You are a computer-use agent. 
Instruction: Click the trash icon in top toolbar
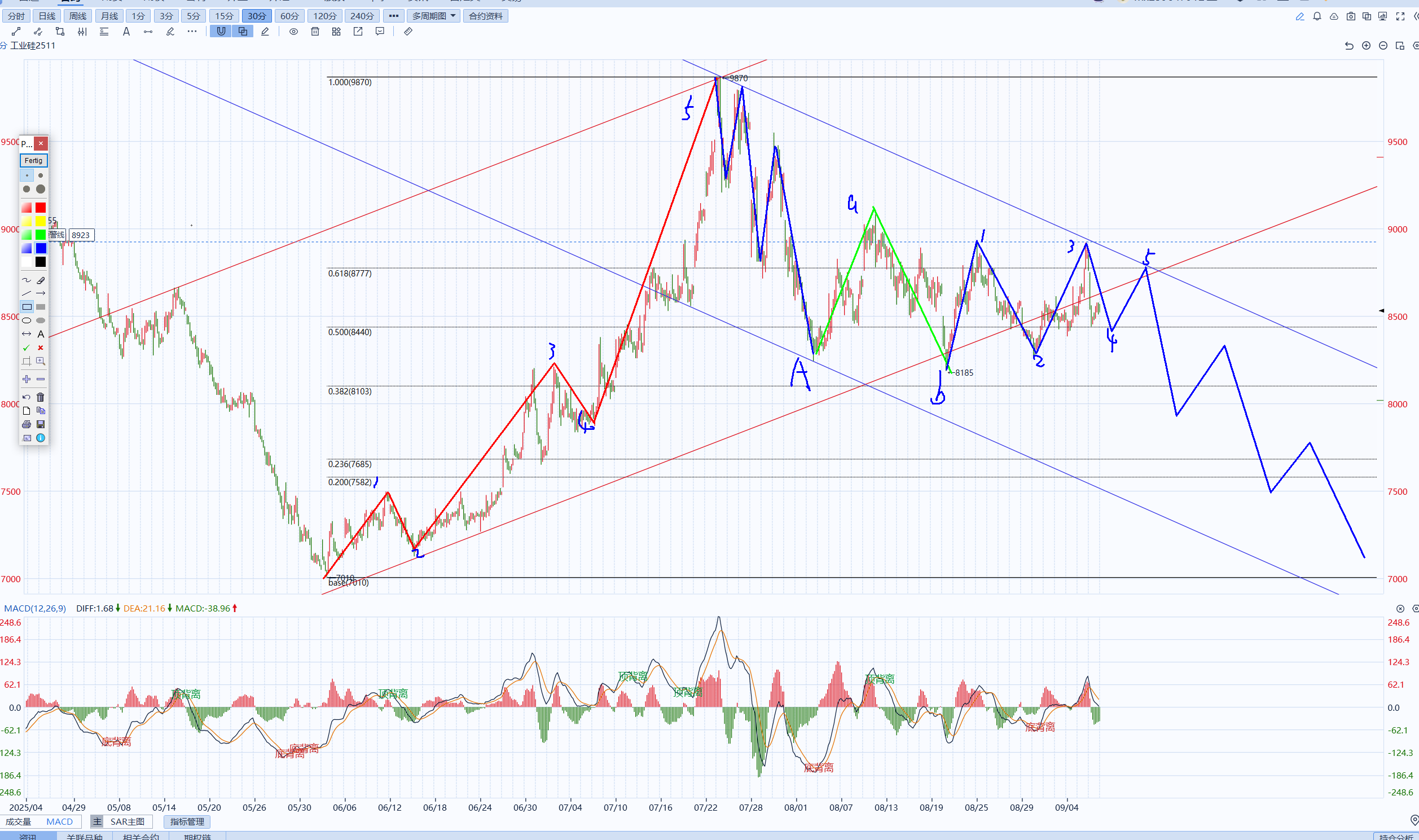pos(315,32)
